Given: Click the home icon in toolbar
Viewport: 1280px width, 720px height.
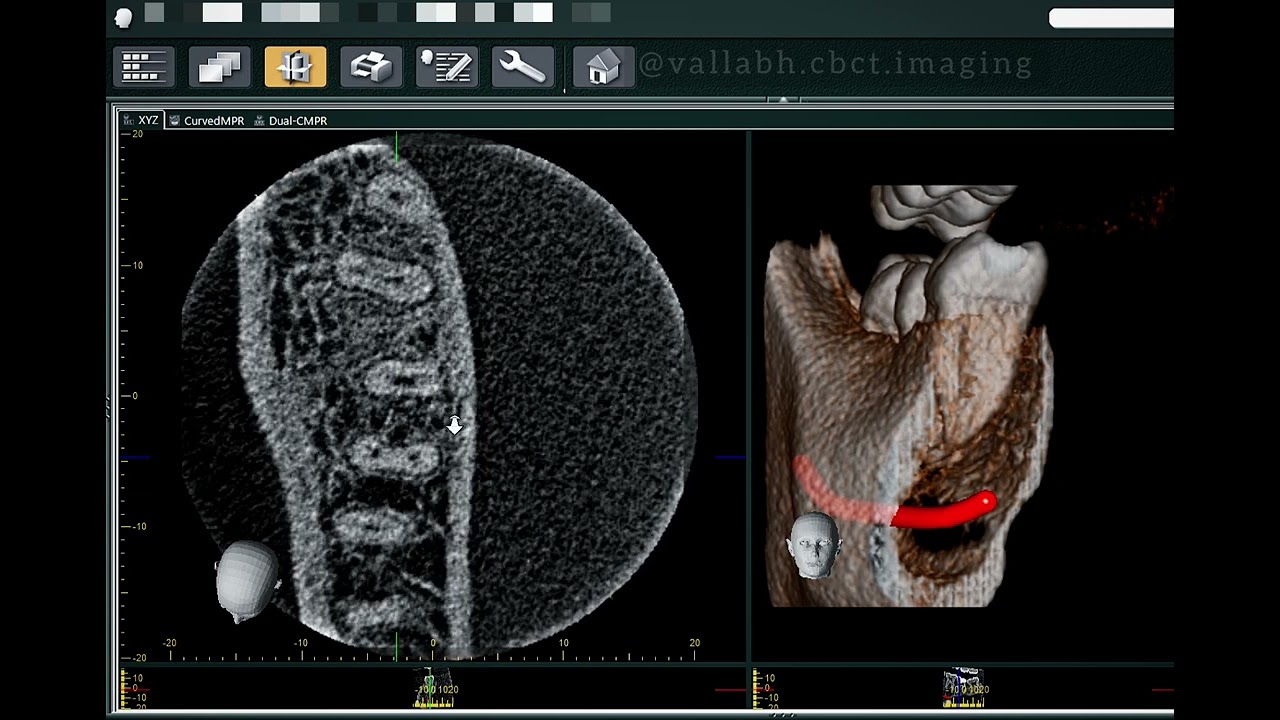Looking at the screenshot, I should (604, 67).
